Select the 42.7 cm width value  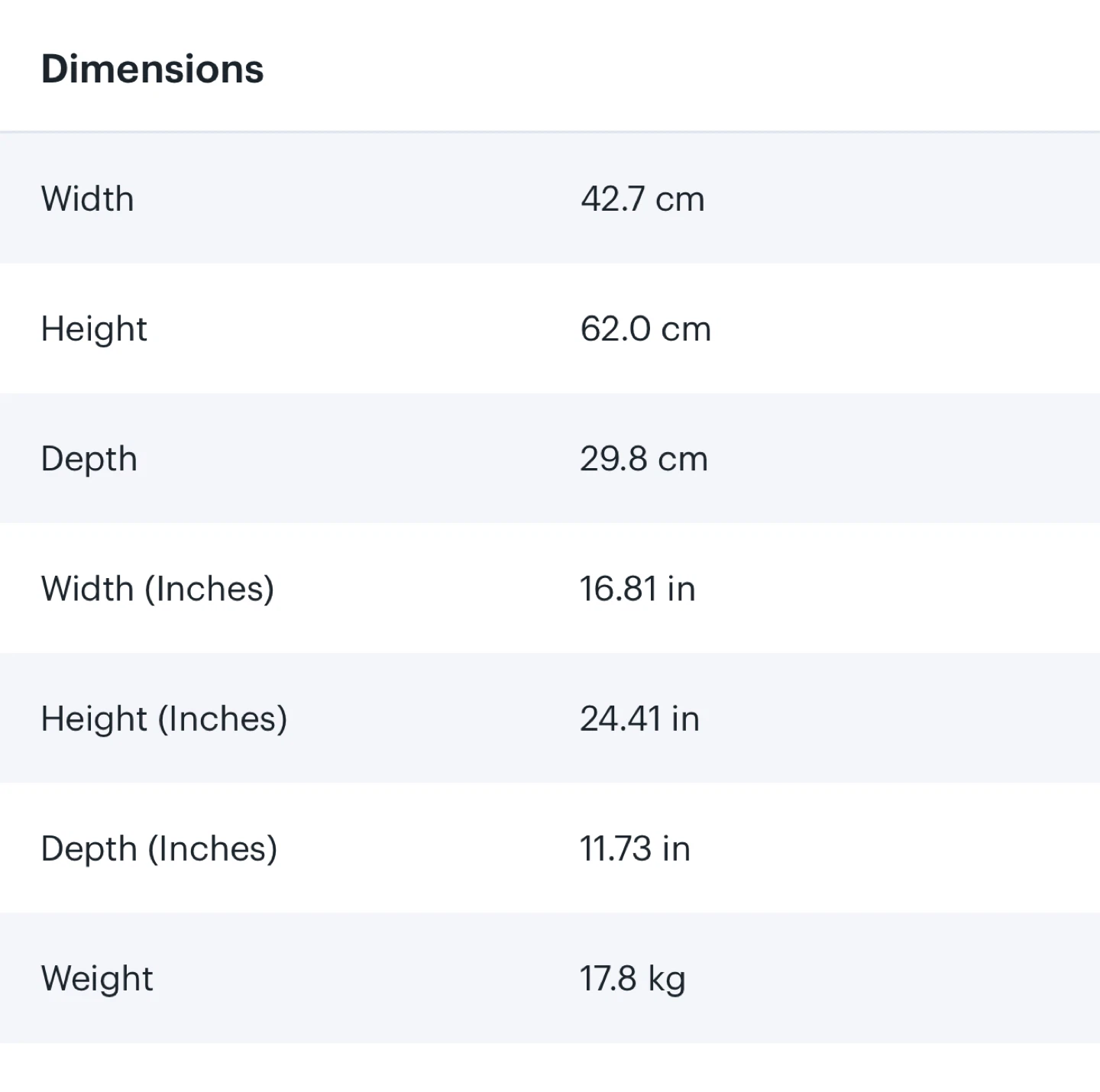(x=642, y=199)
